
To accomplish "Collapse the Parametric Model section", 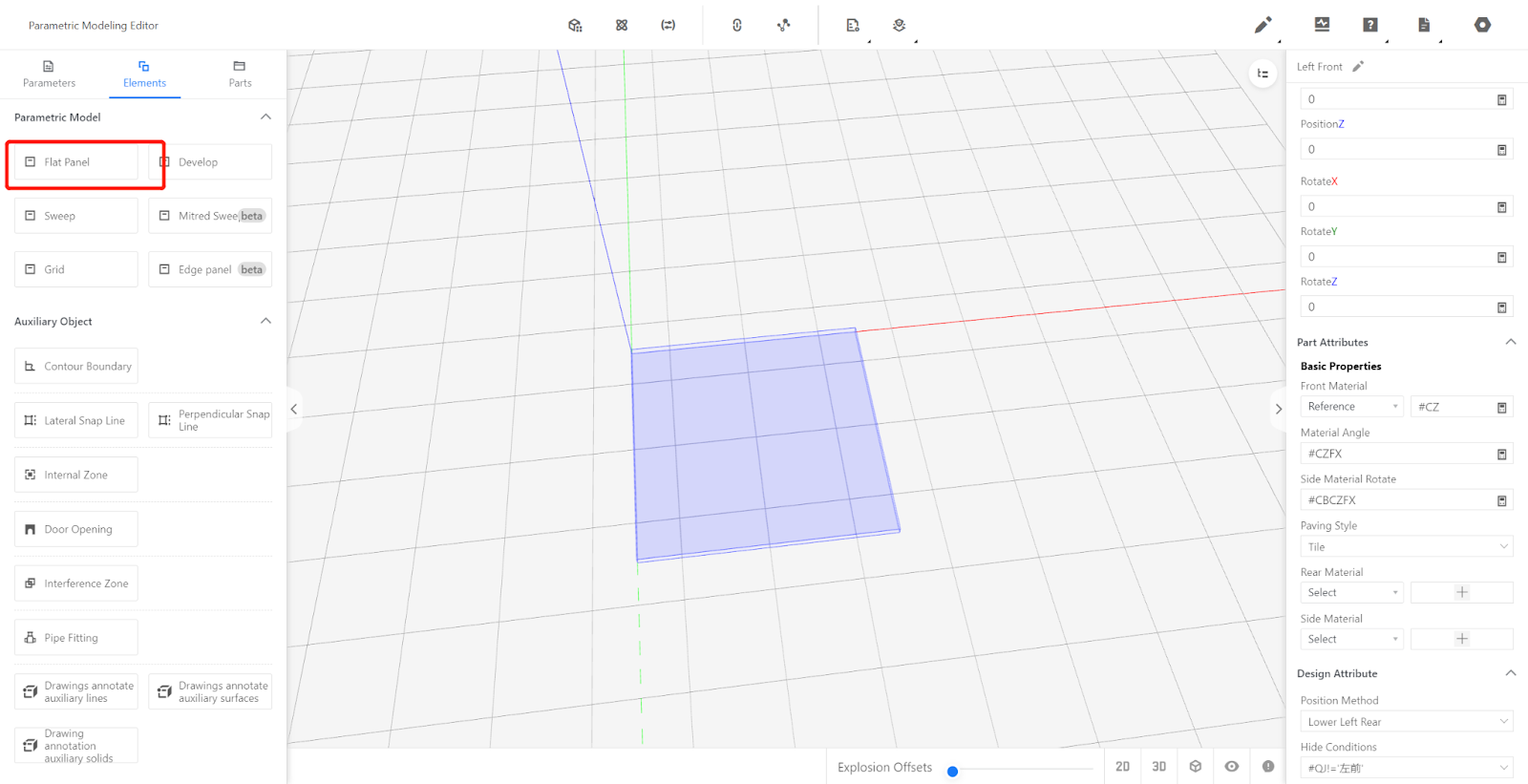I will pos(265,117).
